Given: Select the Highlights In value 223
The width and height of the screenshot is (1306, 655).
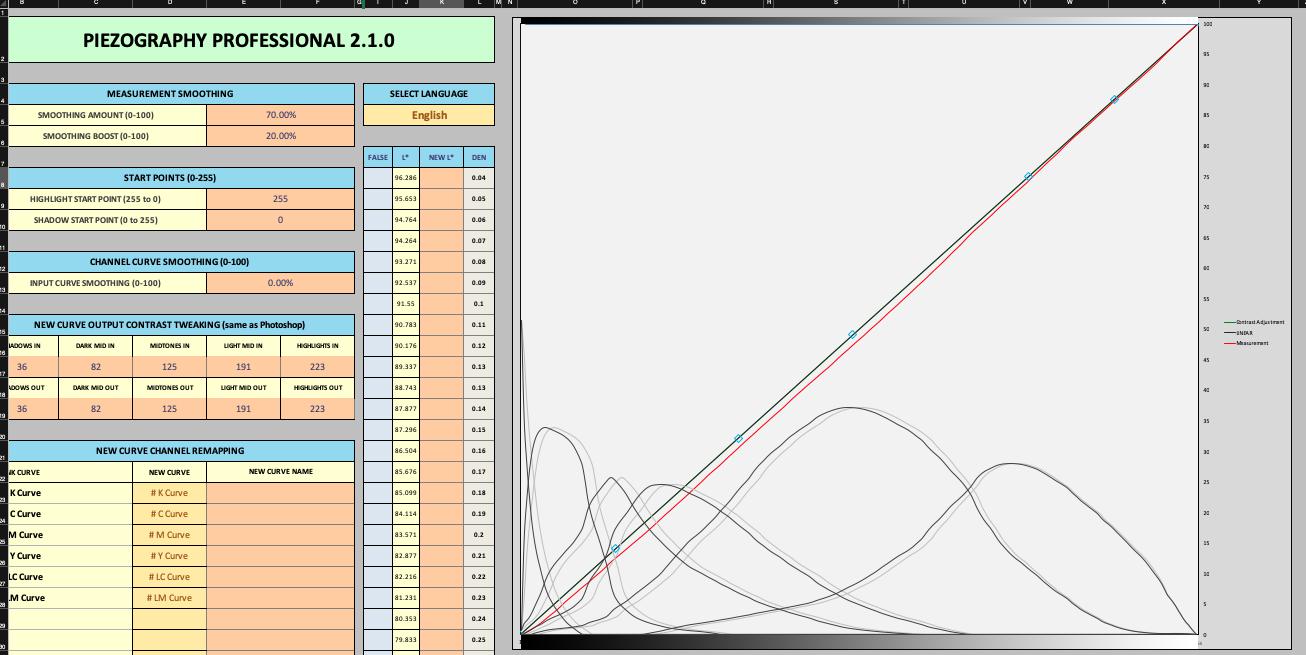Looking at the screenshot, I should pyautogui.click(x=318, y=367).
